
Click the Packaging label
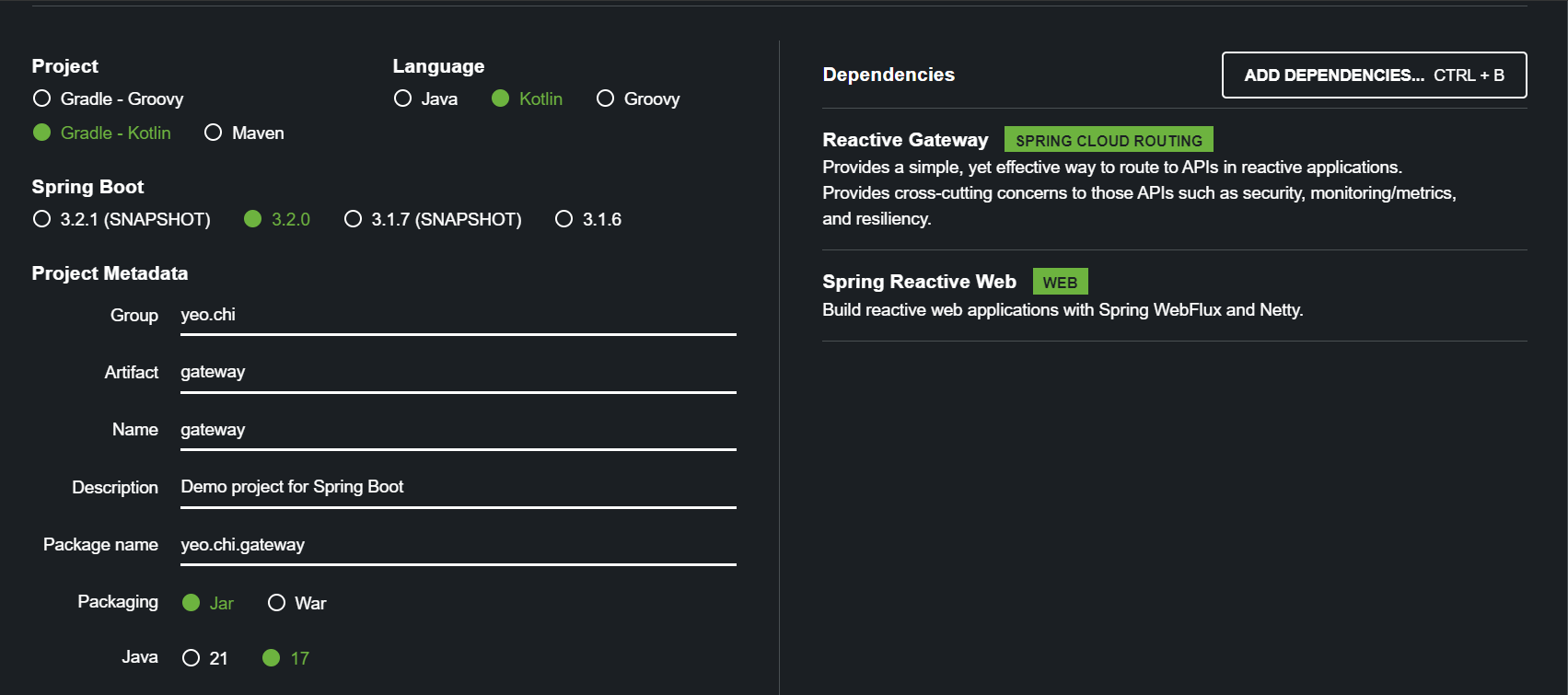[x=118, y=602]
